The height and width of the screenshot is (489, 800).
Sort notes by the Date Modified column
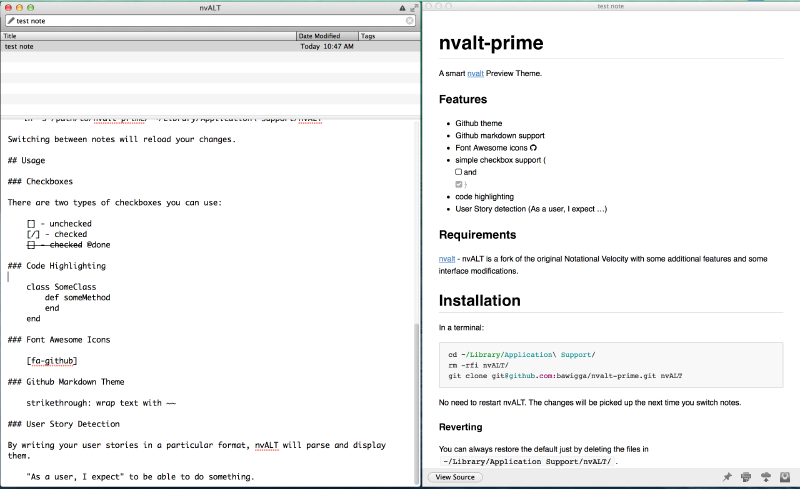[327, 36]
